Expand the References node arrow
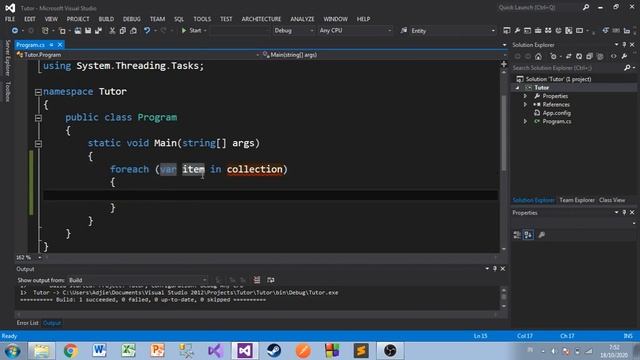This screenshot has height=360, width=640. point(525,105)
